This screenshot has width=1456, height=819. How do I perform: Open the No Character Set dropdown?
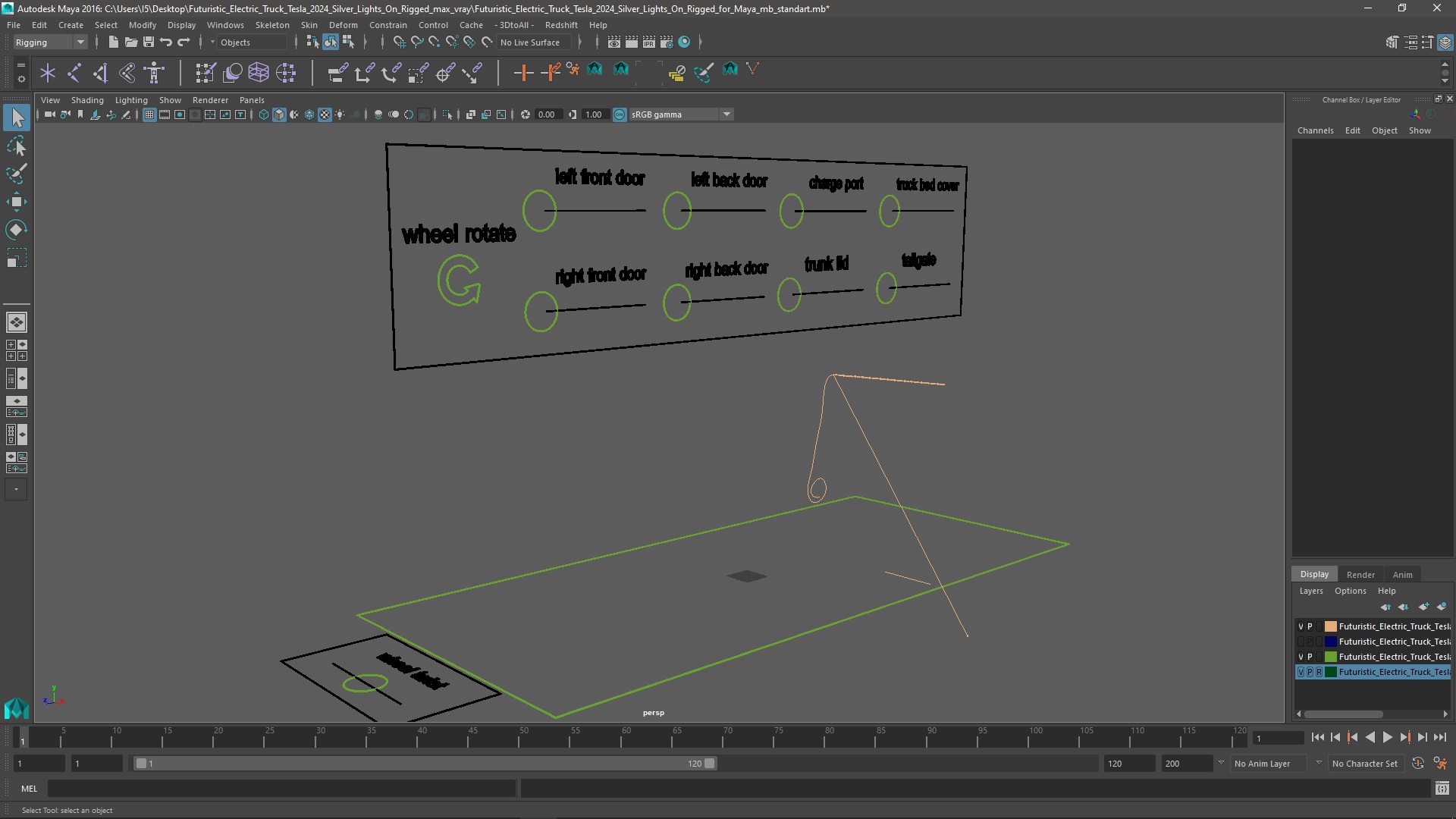coord(1365,764)
